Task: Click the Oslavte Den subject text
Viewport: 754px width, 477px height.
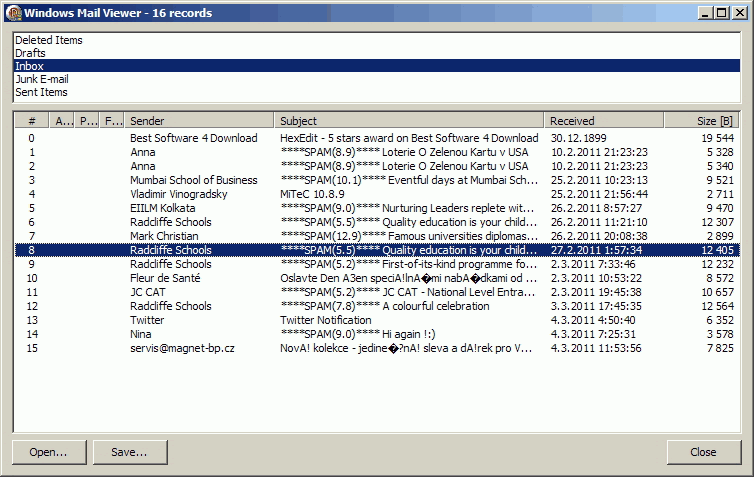Action: coord(408,277)
